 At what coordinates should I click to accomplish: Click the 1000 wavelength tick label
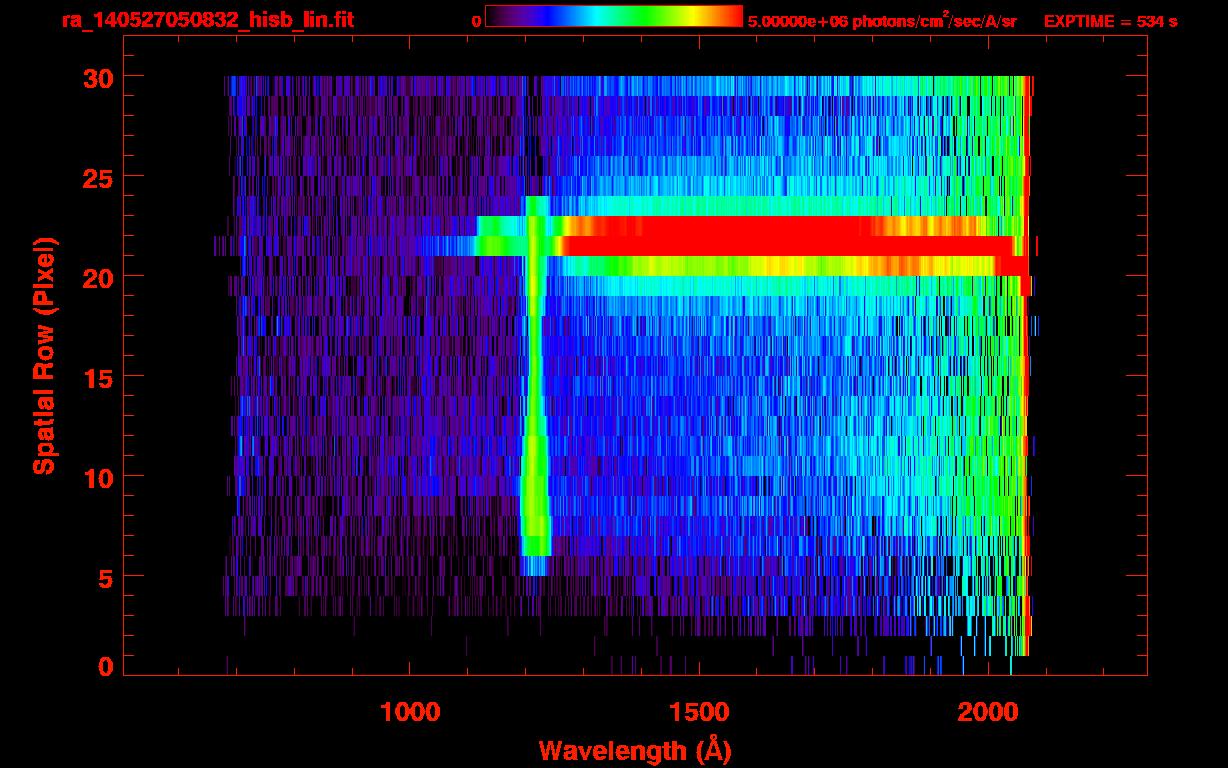click(x=410, y=711)
